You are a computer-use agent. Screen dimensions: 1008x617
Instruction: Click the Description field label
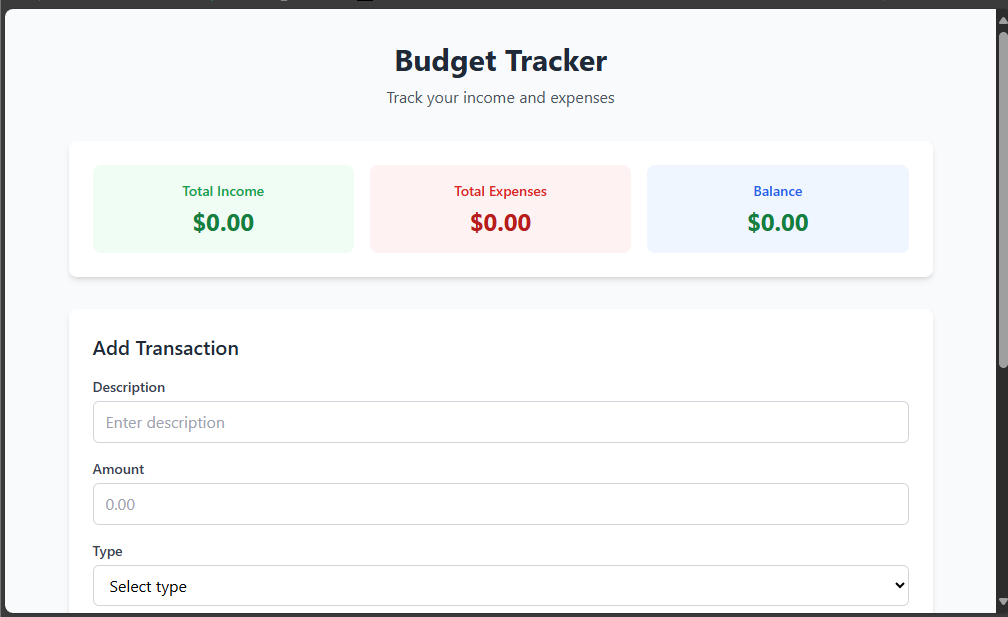[x=129, y=387]
